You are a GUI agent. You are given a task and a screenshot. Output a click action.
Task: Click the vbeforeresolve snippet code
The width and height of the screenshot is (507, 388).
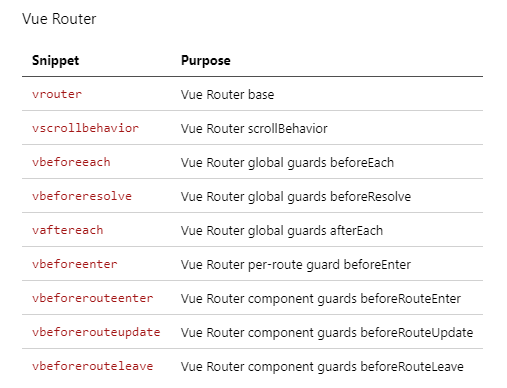pyautogui.click(x=82, y=196)
